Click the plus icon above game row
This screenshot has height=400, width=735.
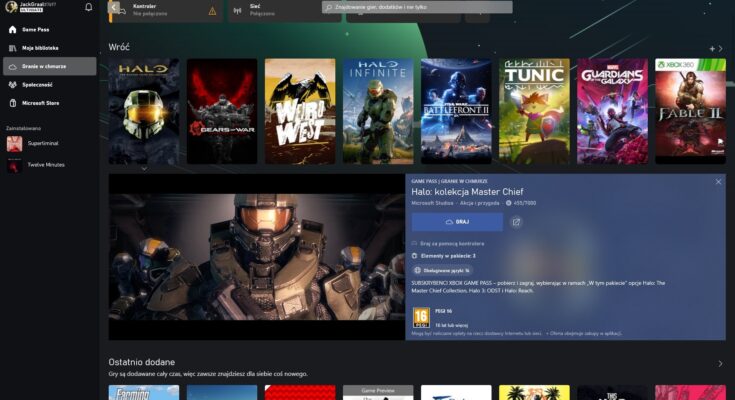(x=712, y=48)
